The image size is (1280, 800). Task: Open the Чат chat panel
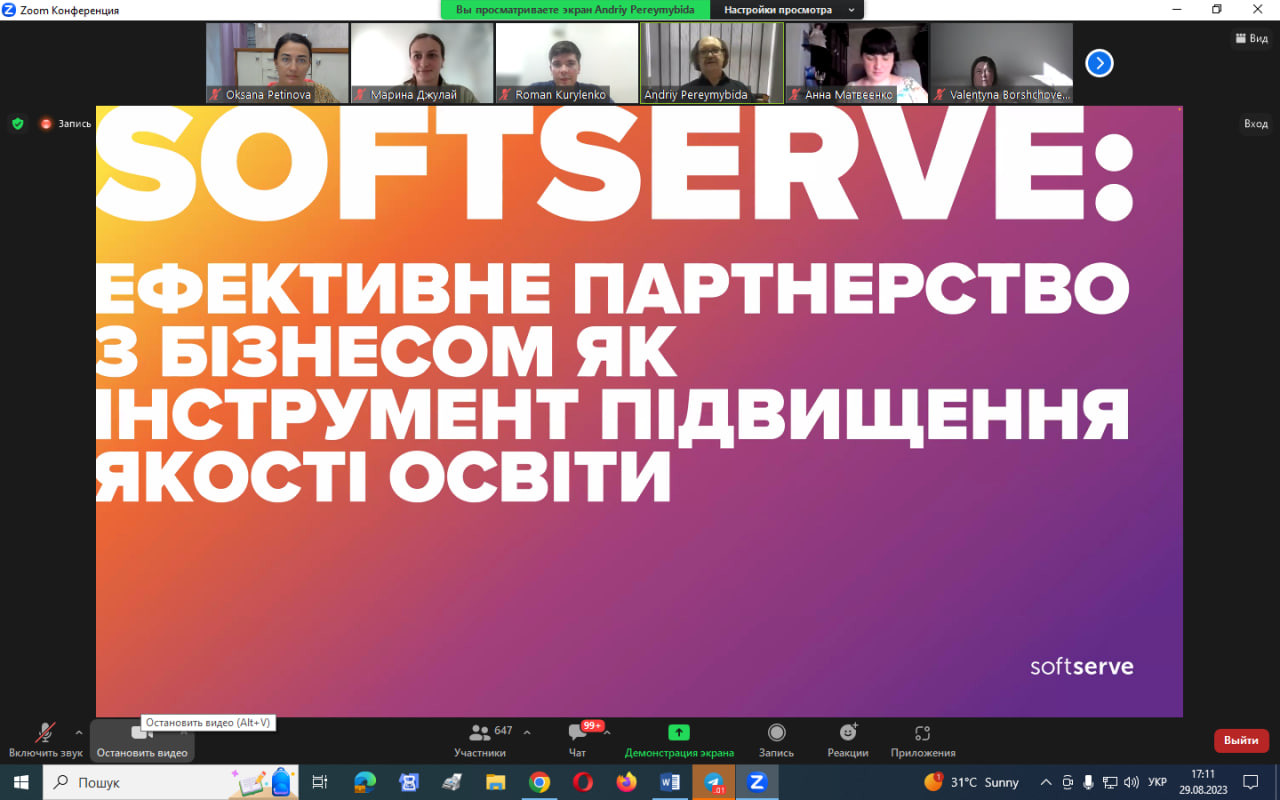tap(577, 740)
